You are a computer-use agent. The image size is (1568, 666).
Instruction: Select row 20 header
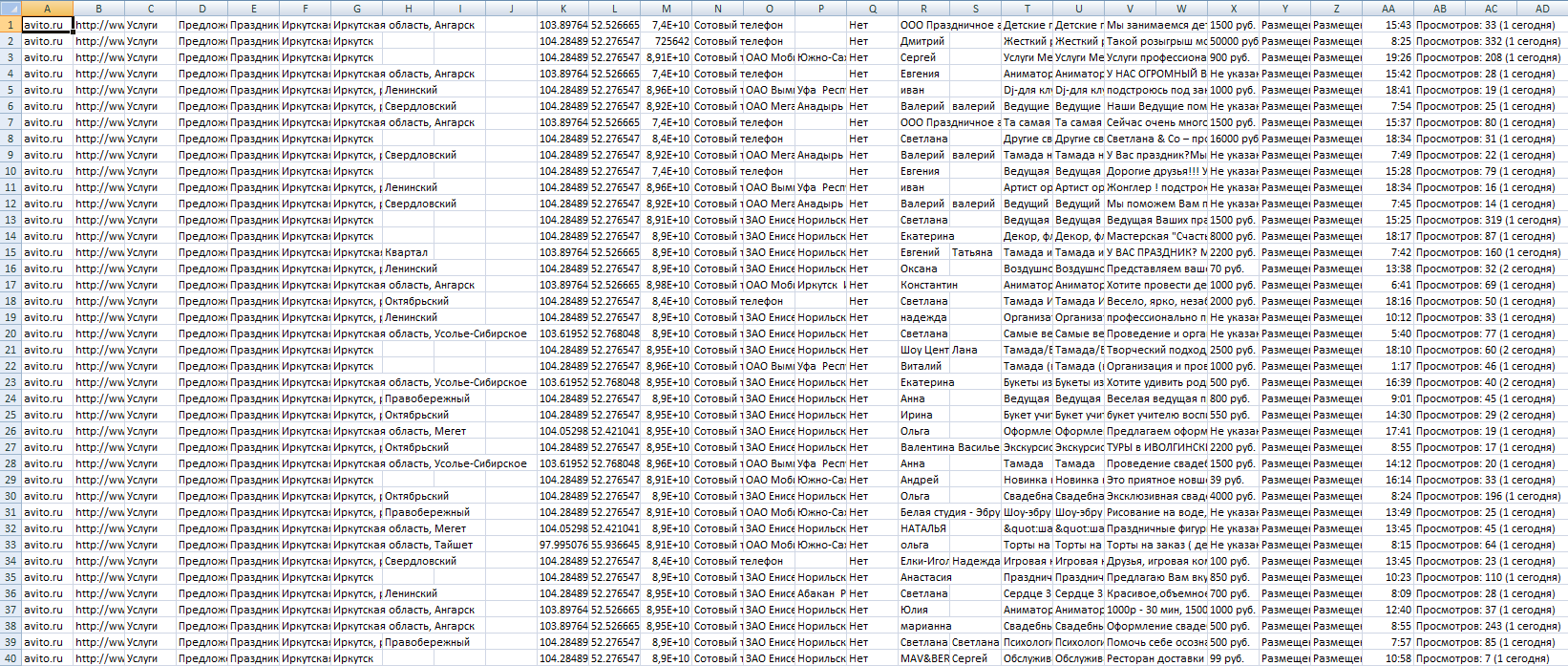(11, 333)
